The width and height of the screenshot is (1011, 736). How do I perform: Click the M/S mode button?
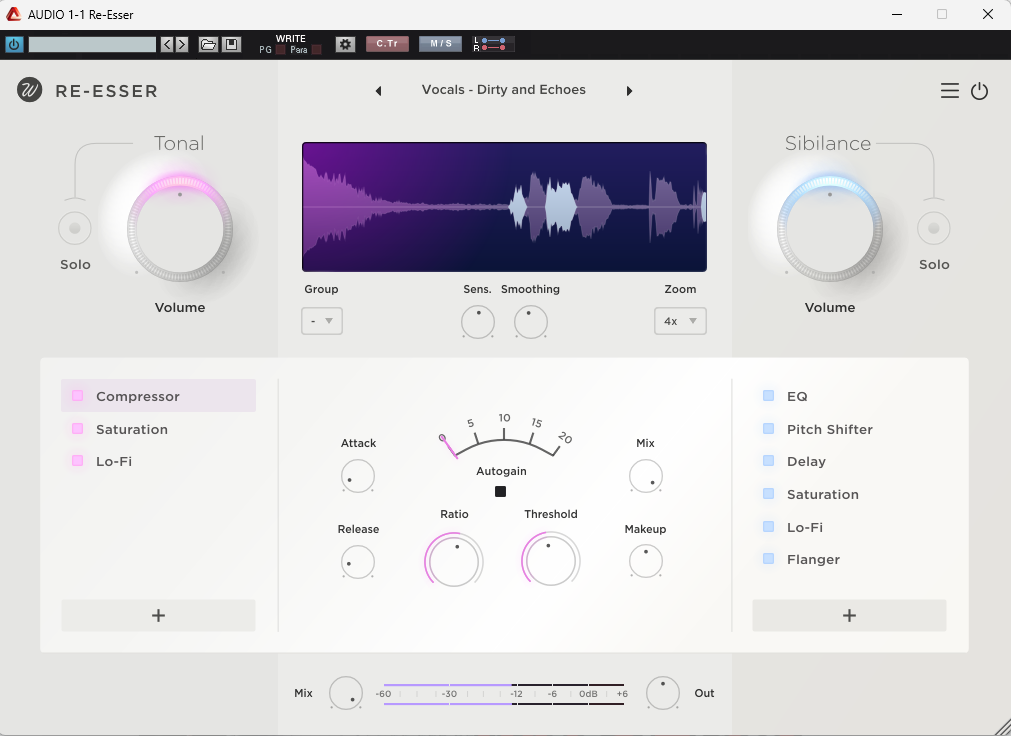(440, 44)
